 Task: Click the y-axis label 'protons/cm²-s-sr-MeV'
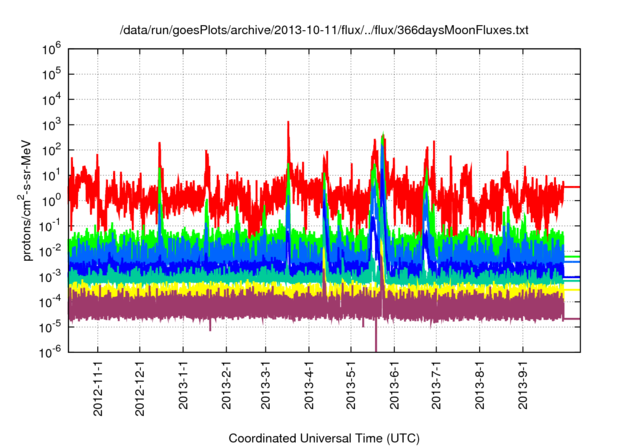pyautogui.click(x=26, y=200)
